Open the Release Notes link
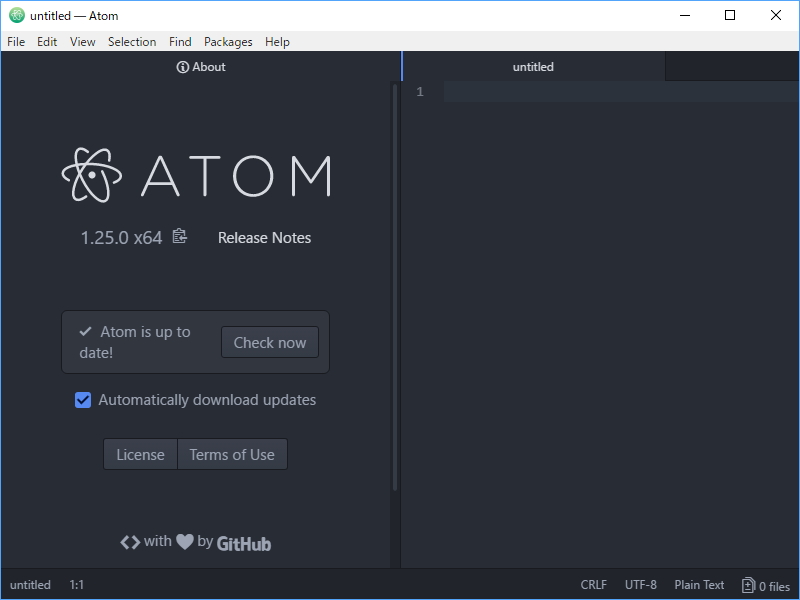Viewport: 800px width, 600px height. point(264,237)
